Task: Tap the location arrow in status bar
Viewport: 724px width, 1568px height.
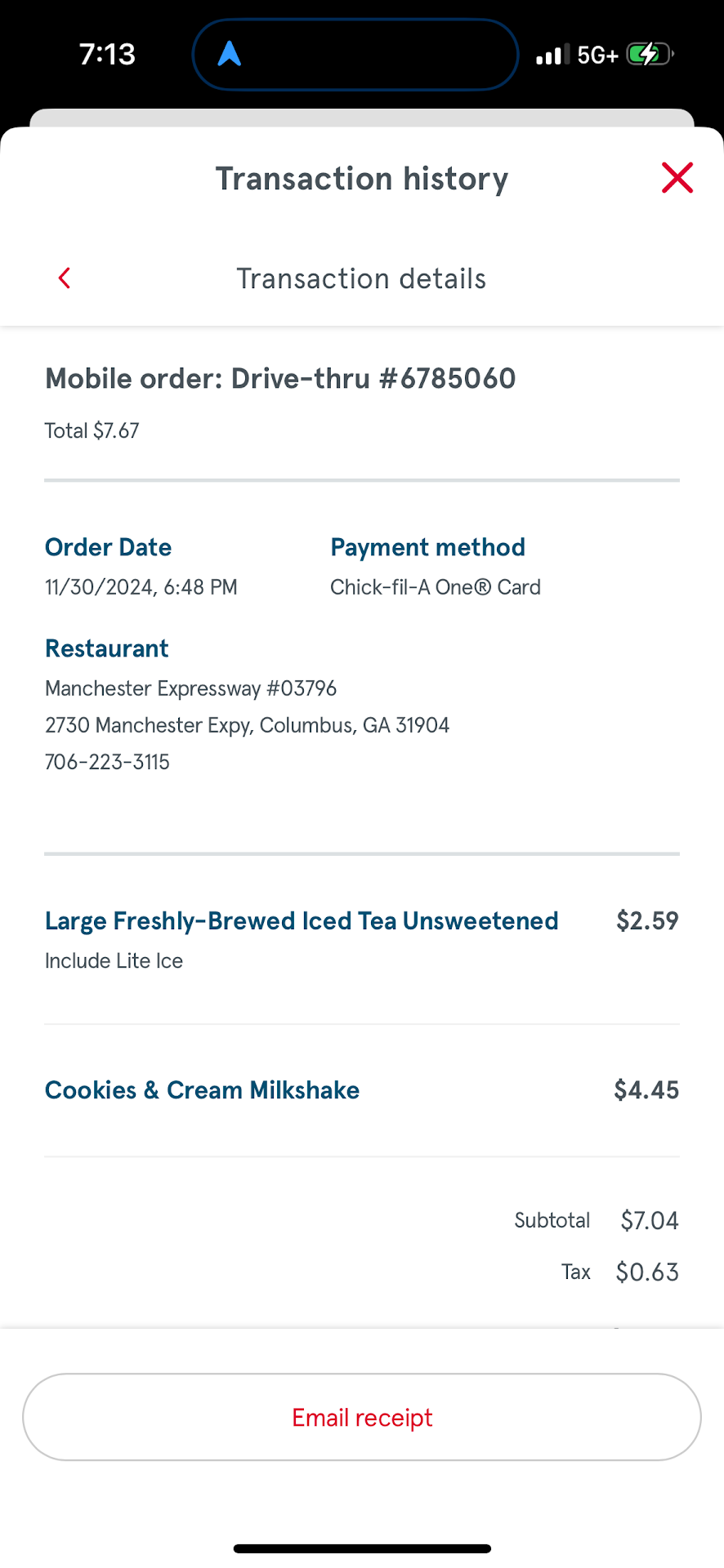Action: click(230, 55)
